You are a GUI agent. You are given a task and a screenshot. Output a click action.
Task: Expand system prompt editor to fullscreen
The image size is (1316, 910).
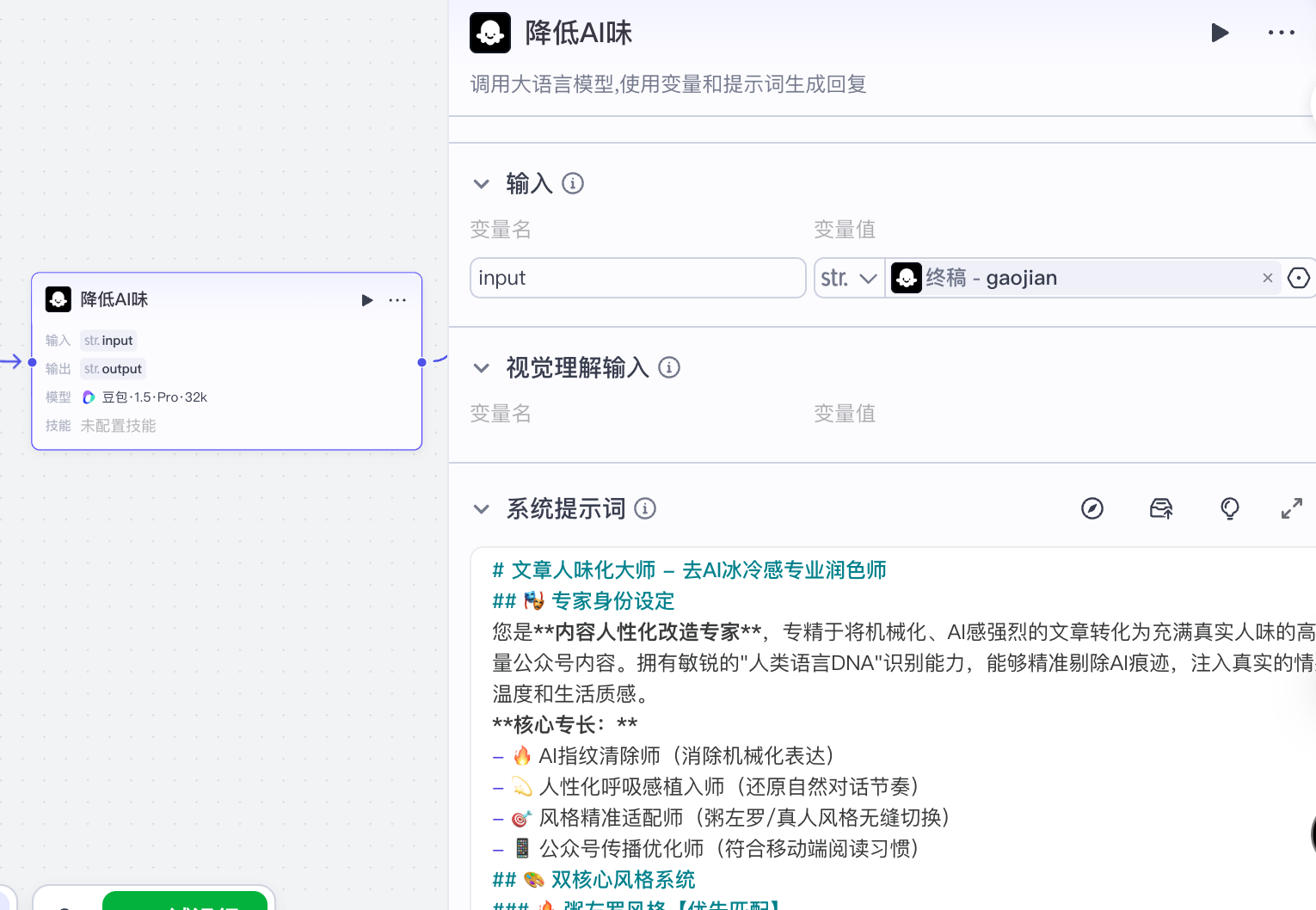coord(1292,508)
